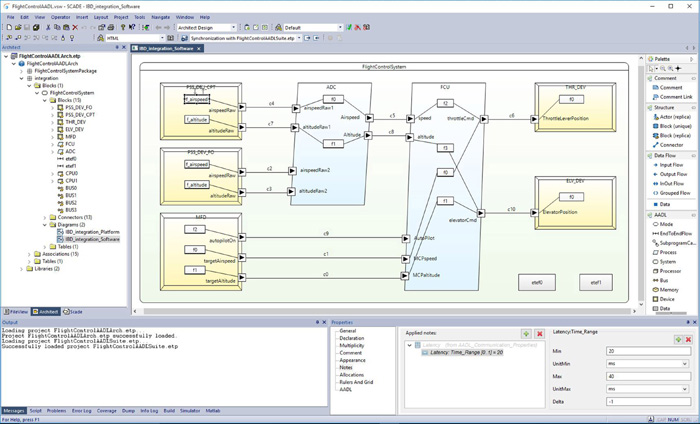Screen dimensions: 700x424
Task: Open the Navigate menu
Action: [161, 17]
